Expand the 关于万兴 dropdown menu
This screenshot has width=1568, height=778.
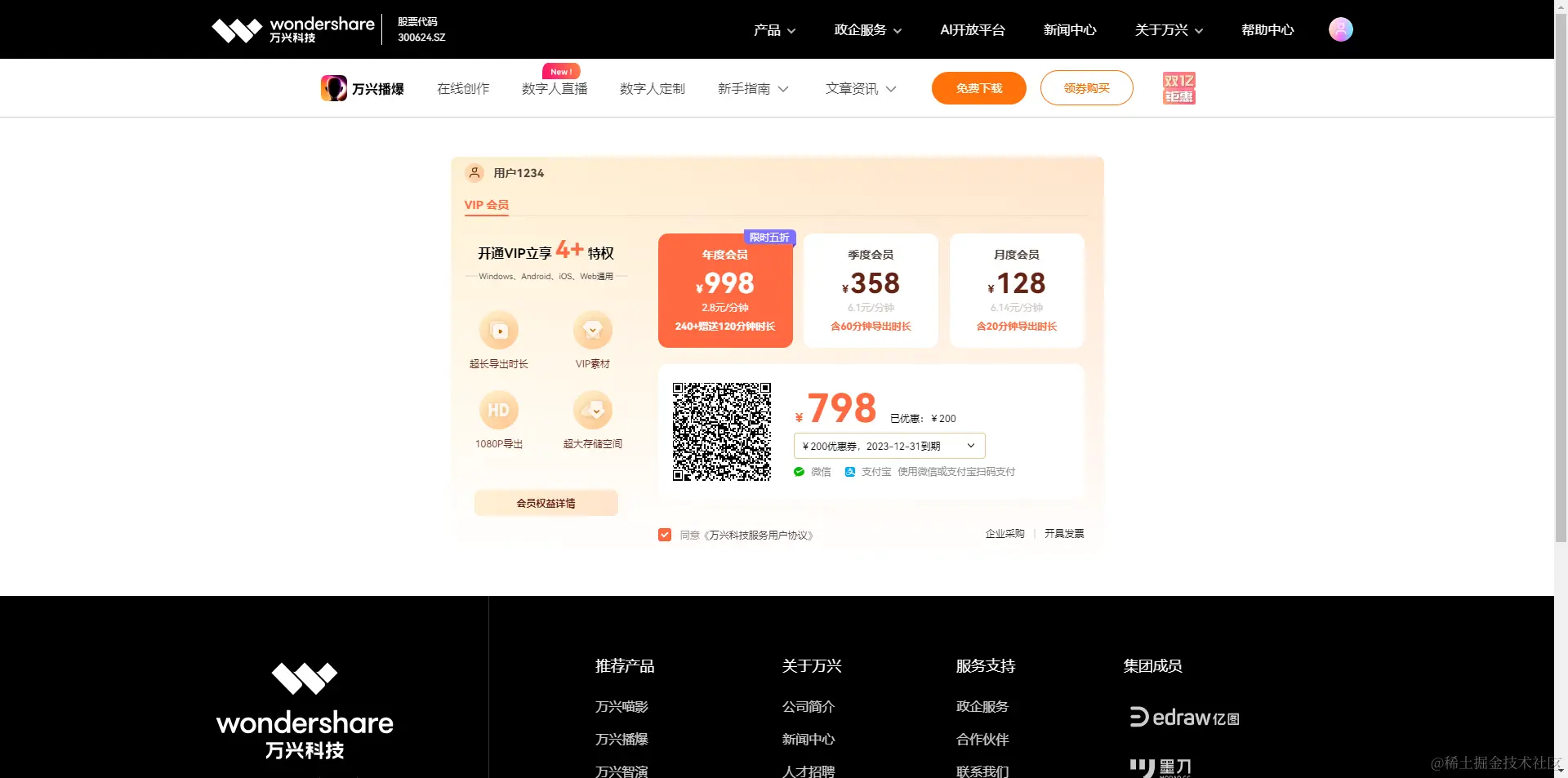click(1169, 30)
